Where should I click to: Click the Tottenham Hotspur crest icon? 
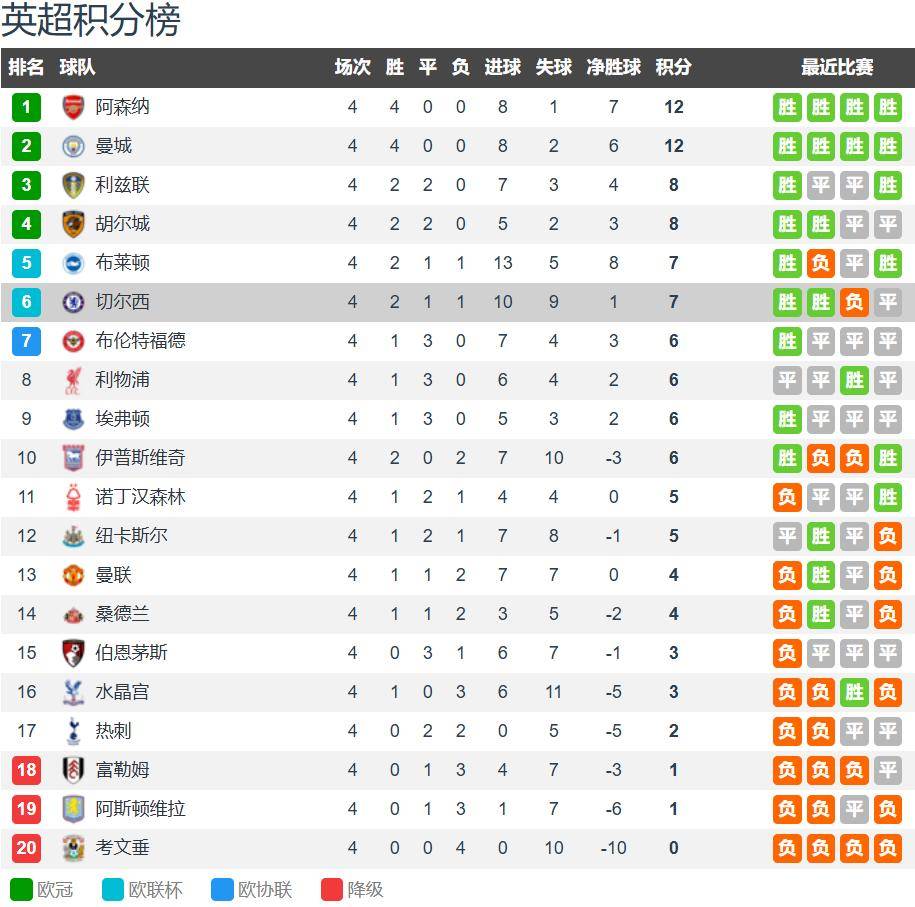[73, 731]
